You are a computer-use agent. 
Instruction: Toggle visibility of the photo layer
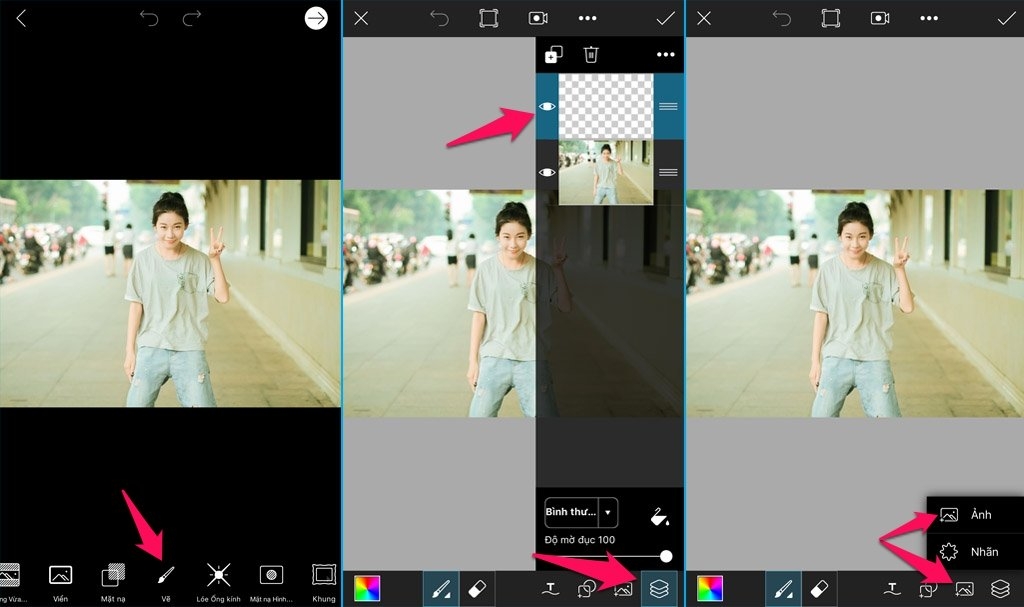coord(547,172)
